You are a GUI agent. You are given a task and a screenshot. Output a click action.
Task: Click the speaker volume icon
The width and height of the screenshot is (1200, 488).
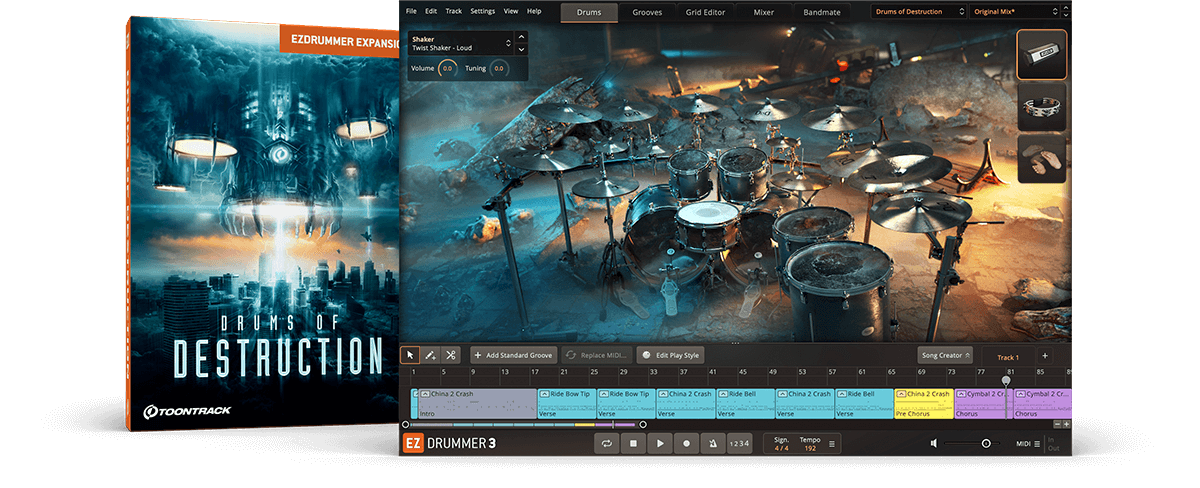pyautogui.click(x=933, y=443)
